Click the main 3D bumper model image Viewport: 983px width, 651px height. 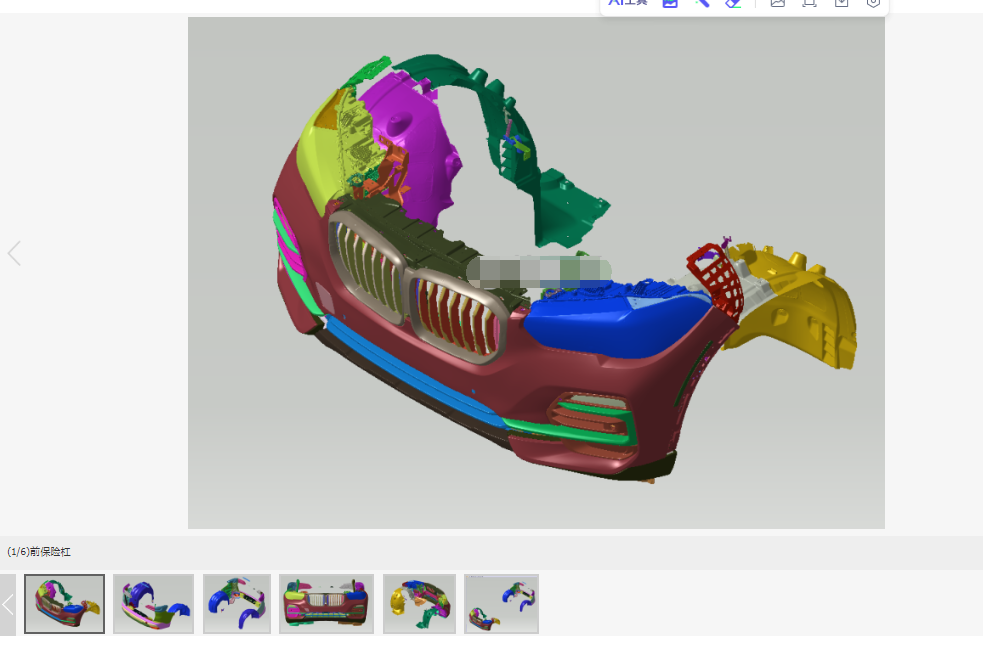[x=536, y=273]
